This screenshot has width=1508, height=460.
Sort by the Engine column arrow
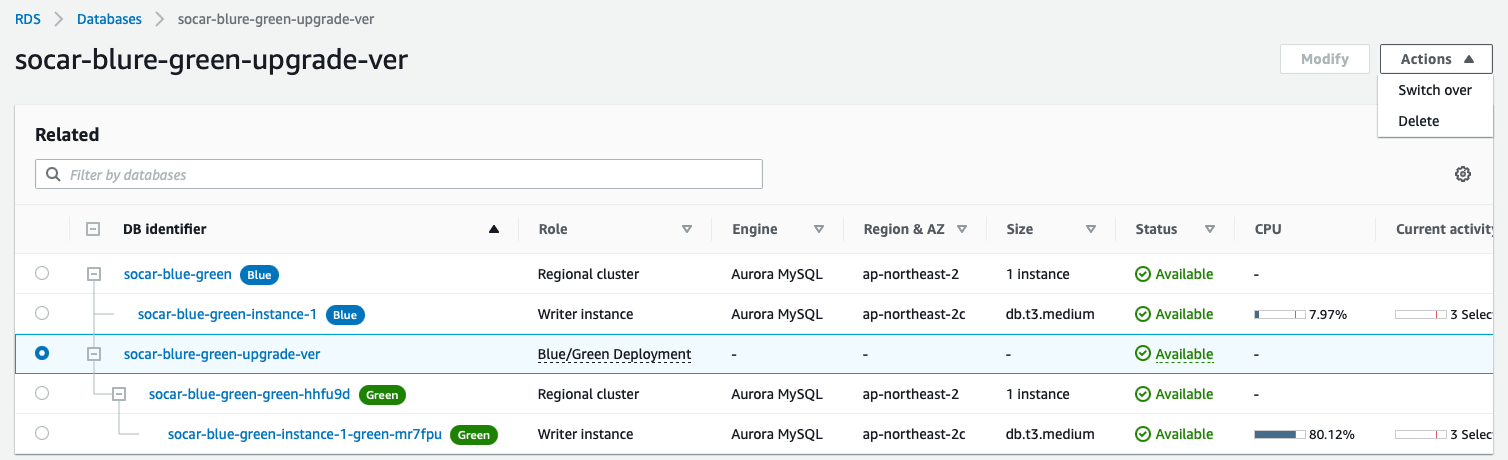click(819, 229)
